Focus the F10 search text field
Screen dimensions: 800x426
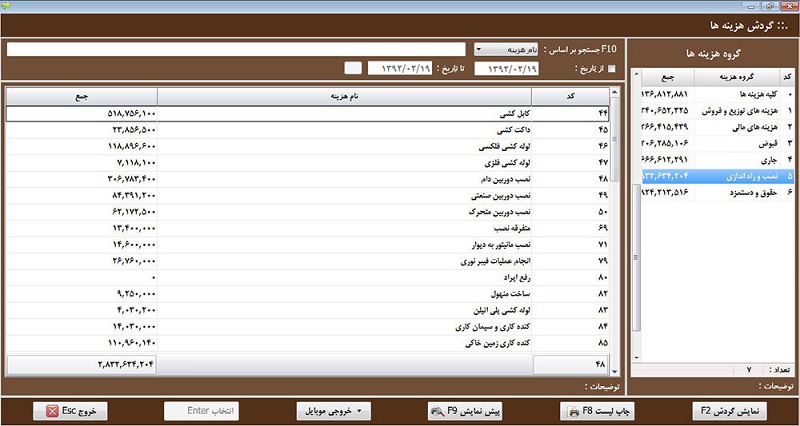tap(236, 49)
